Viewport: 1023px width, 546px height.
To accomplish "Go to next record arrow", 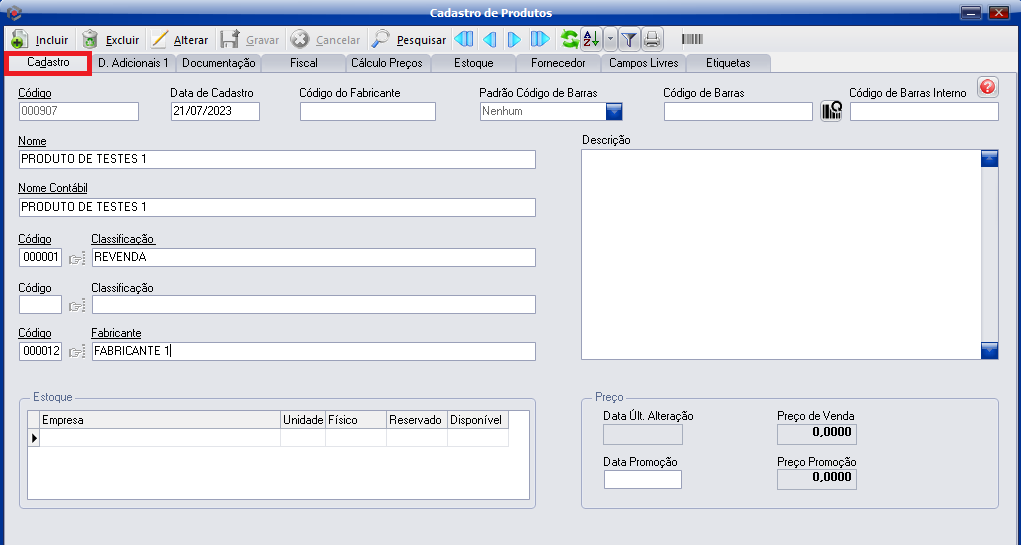I will point(514,40).
